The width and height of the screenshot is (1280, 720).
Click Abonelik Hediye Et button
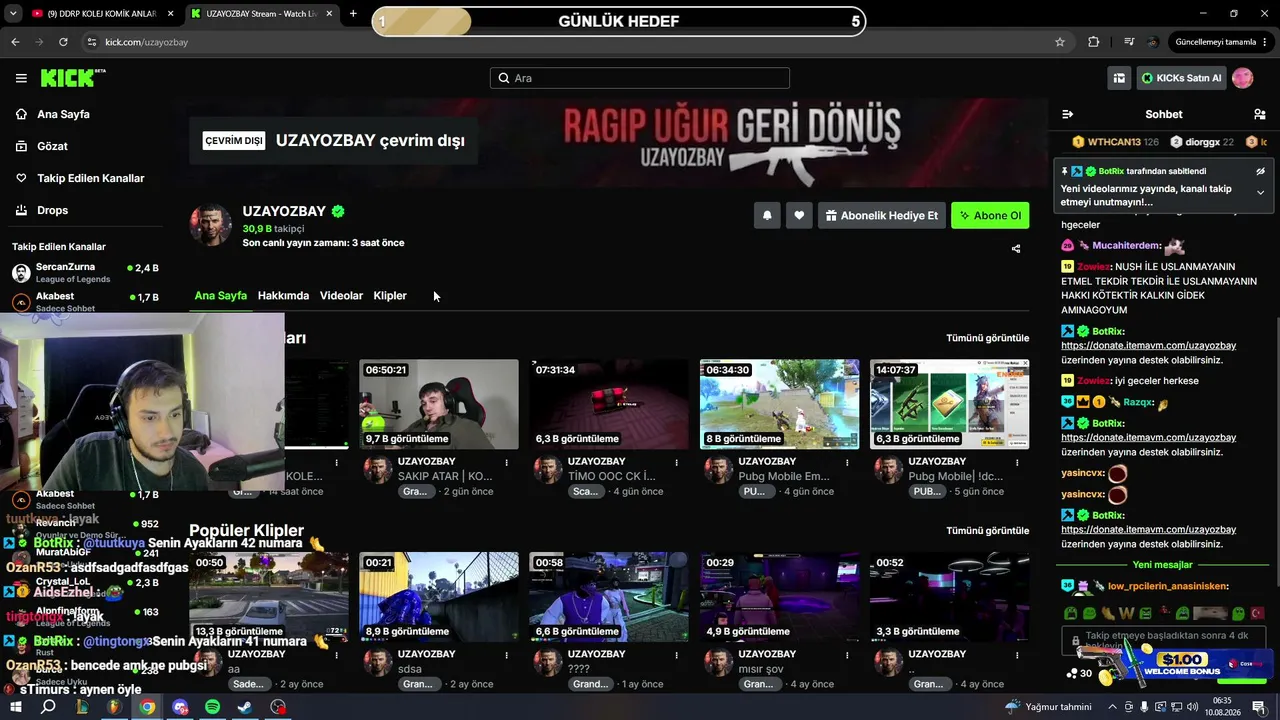tap(881, 215)
